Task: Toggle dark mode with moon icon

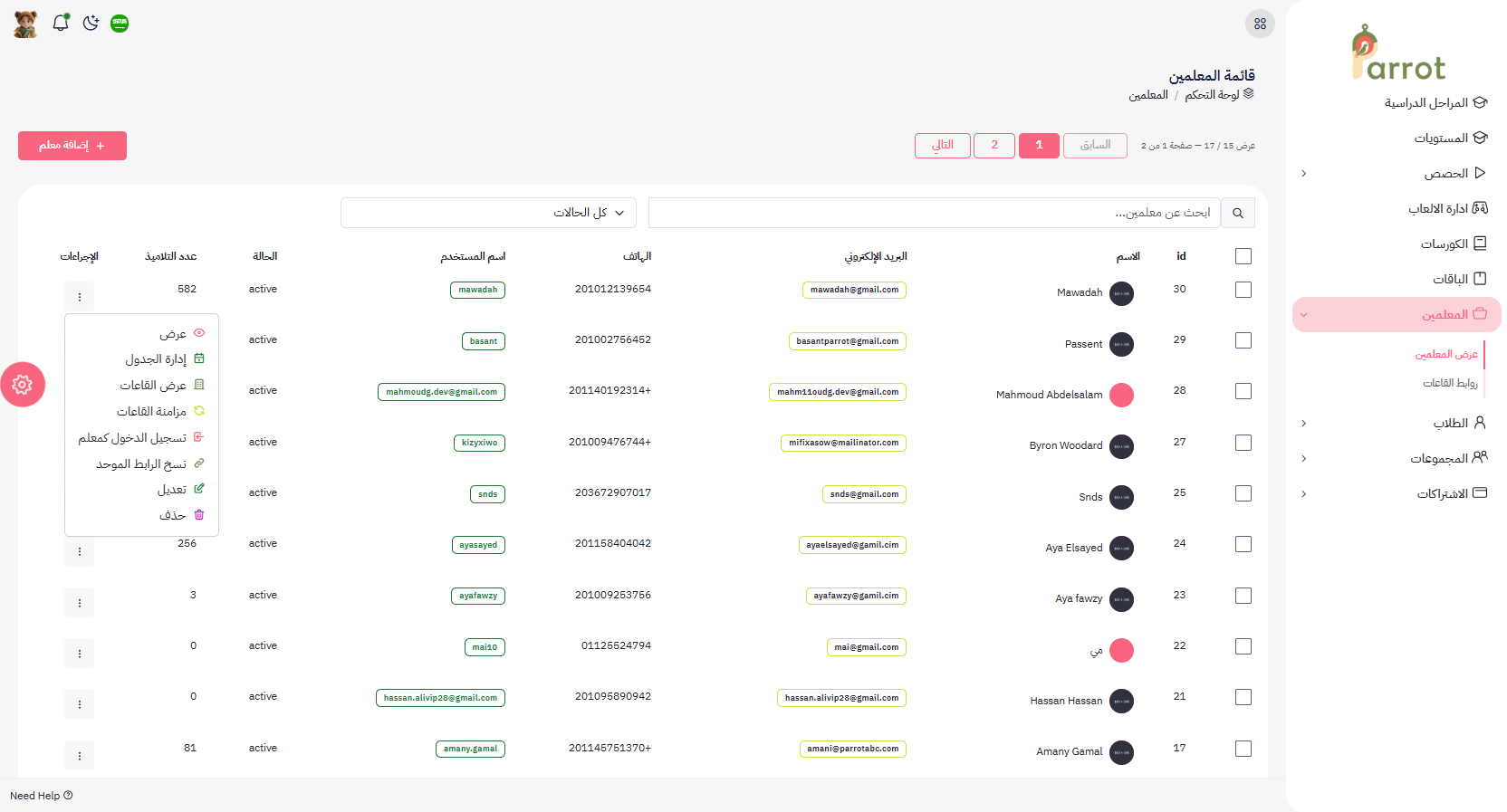Action: [91, 24]
